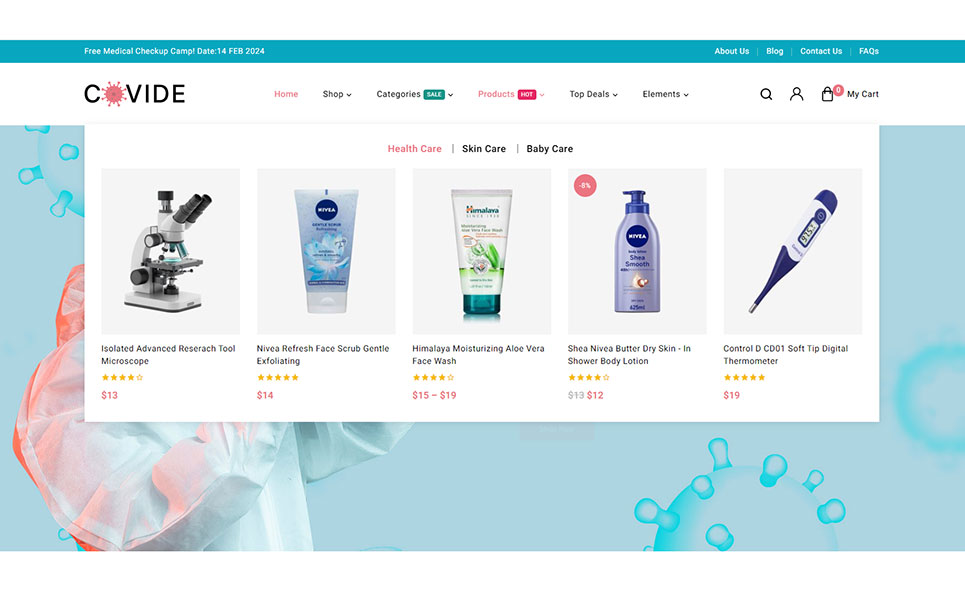Open the Himalaya Aloe Vera Face Wash title

(478, 354)
